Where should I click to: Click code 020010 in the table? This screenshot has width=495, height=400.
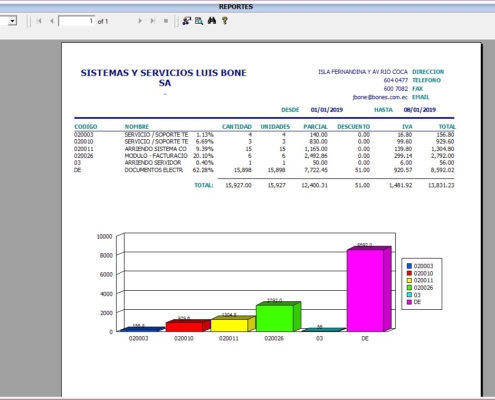point(84,142)
